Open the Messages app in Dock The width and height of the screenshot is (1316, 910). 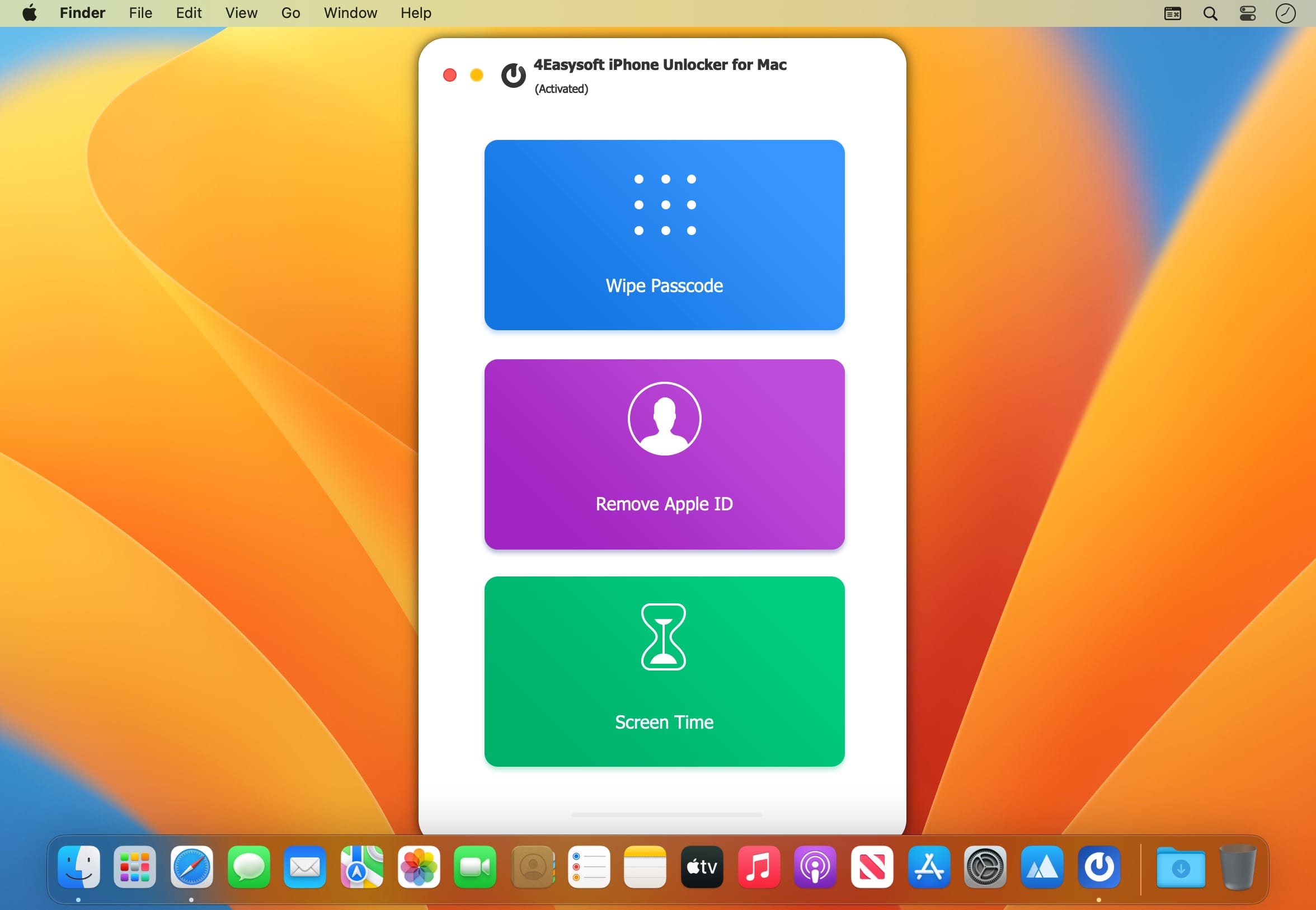point(248,867)
